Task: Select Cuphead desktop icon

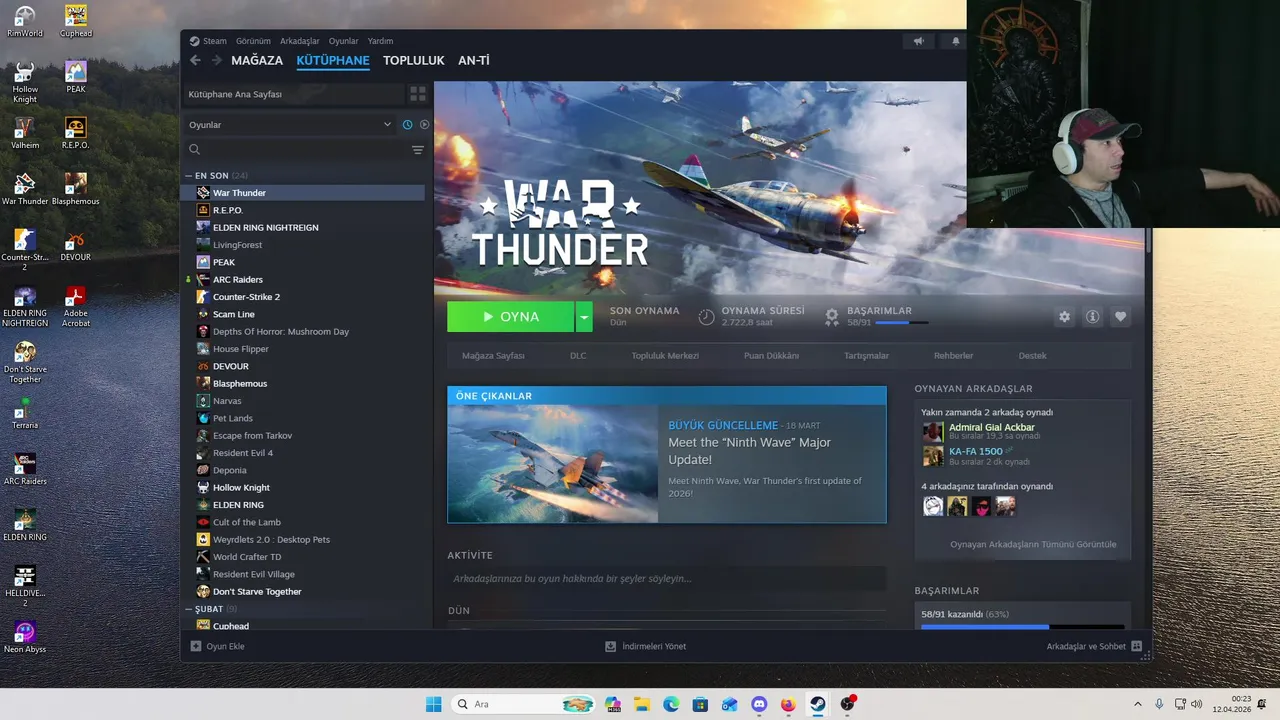Action: (76, 22)
